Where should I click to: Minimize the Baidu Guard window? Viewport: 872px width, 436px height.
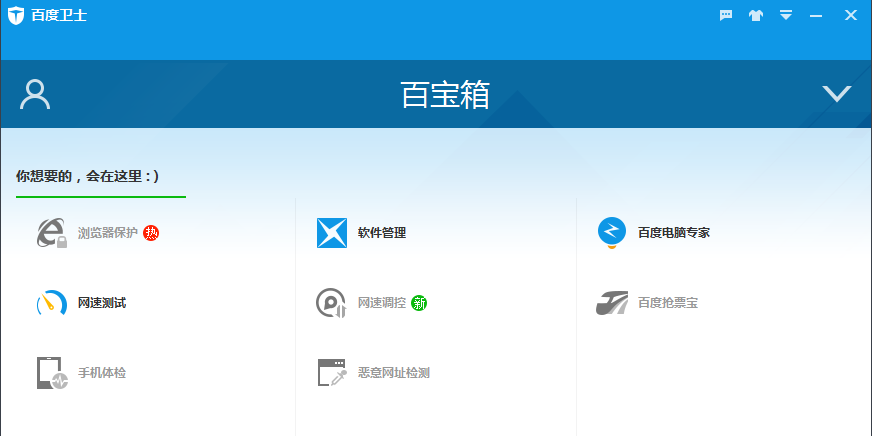coord(816,16)
